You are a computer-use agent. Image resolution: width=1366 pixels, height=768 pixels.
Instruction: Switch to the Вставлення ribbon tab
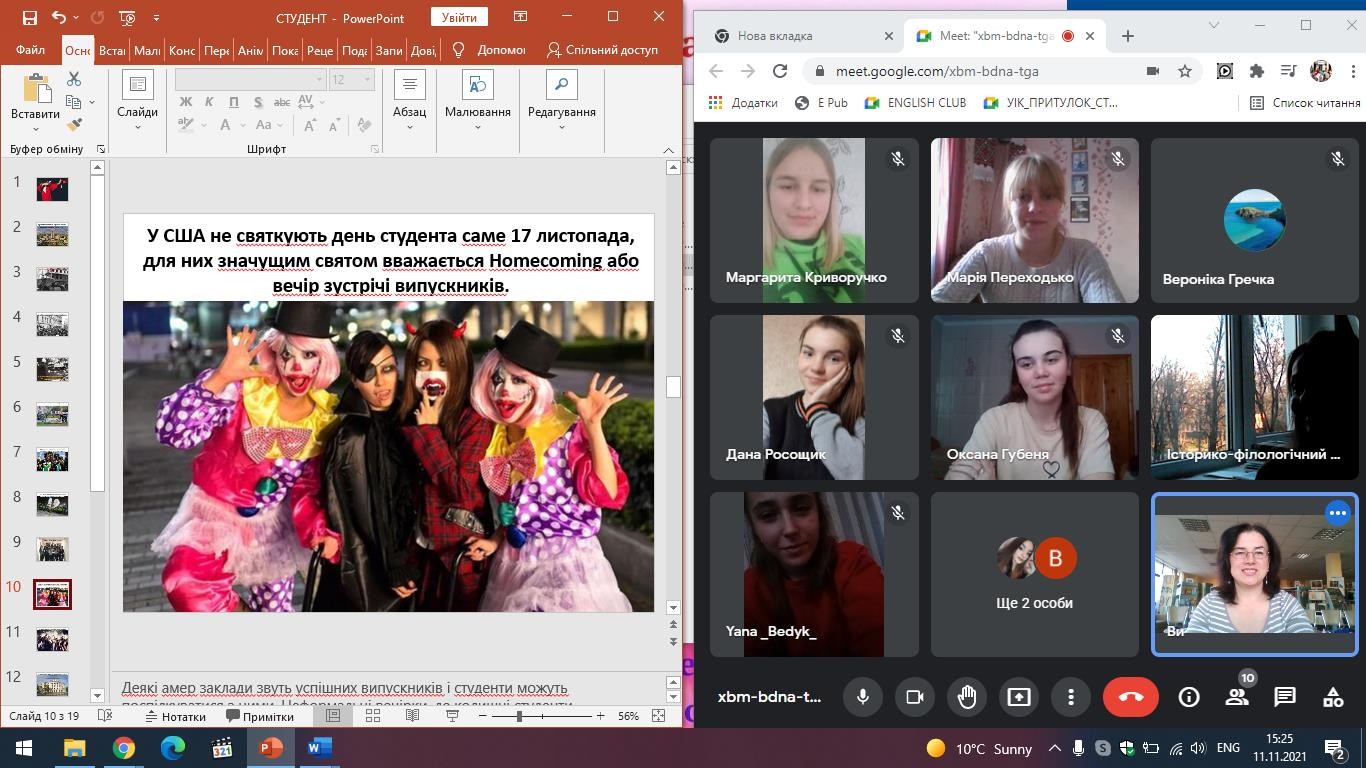coord(112,50)
